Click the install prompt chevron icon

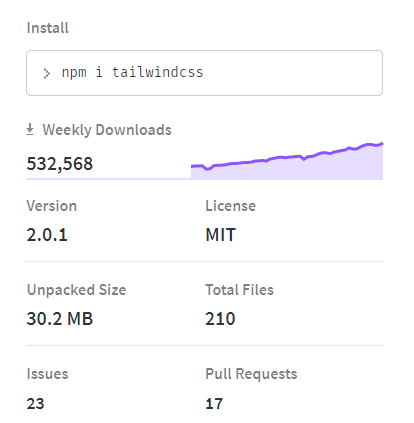click(47, 73)
